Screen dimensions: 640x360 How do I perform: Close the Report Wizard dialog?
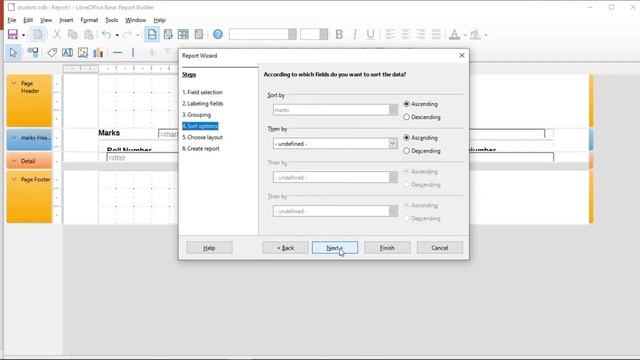(x=462, y=56)
